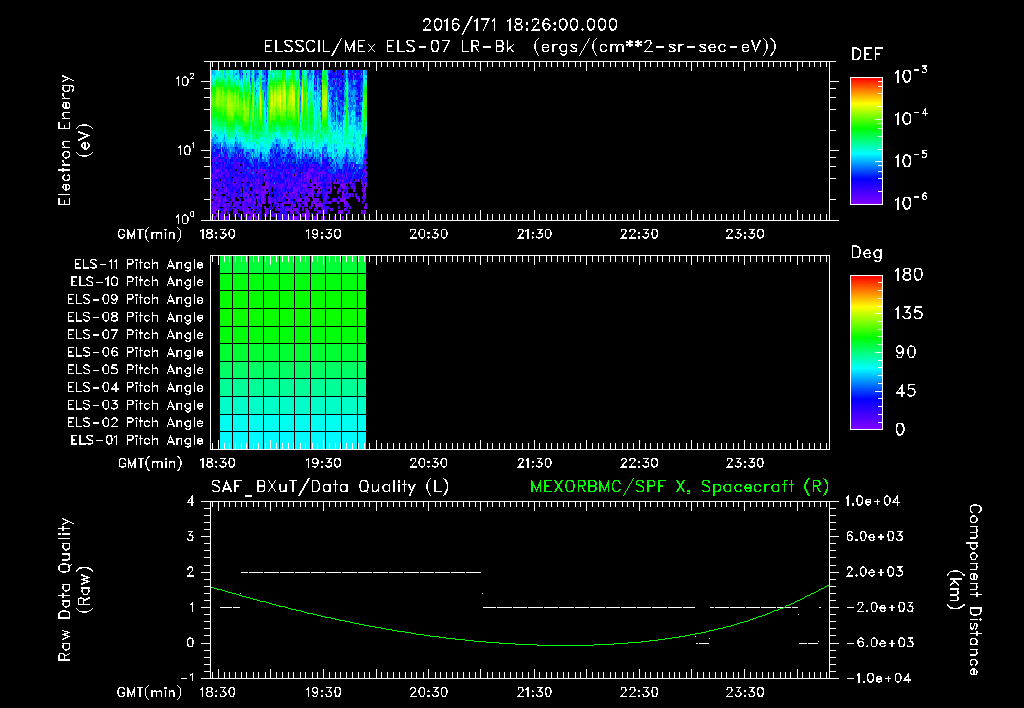Click the SAF_BXuT/Data Quality (L) title
Screen dimensions: 1024x708
click(x=330, y=487)
